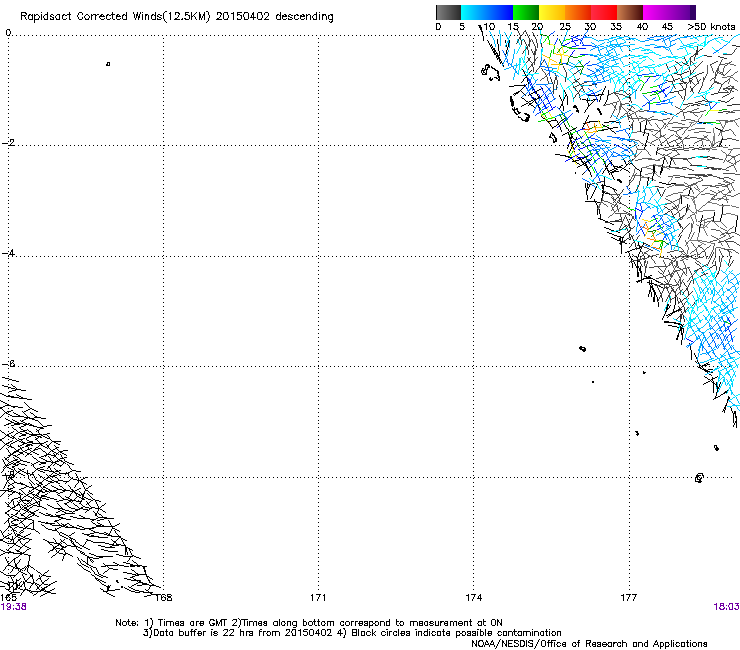The image size is (740, 650).
Task: Click the '-2' latitude axis label
Action: pos(9,143)
